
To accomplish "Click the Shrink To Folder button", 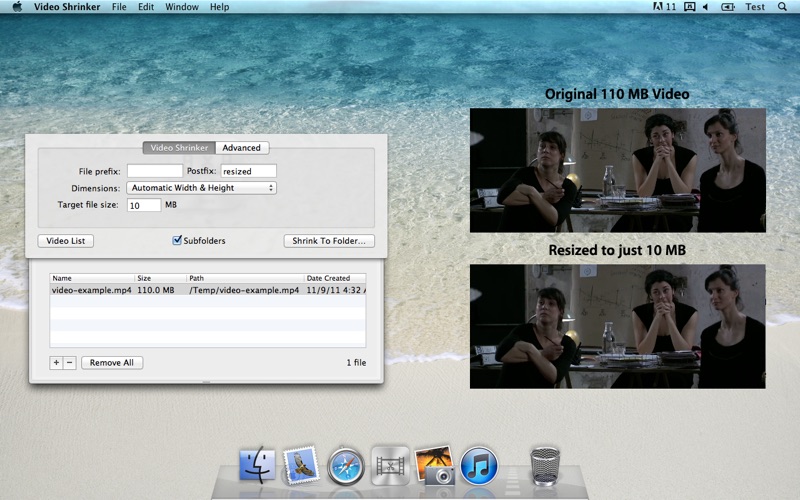I will pos(329,241).
